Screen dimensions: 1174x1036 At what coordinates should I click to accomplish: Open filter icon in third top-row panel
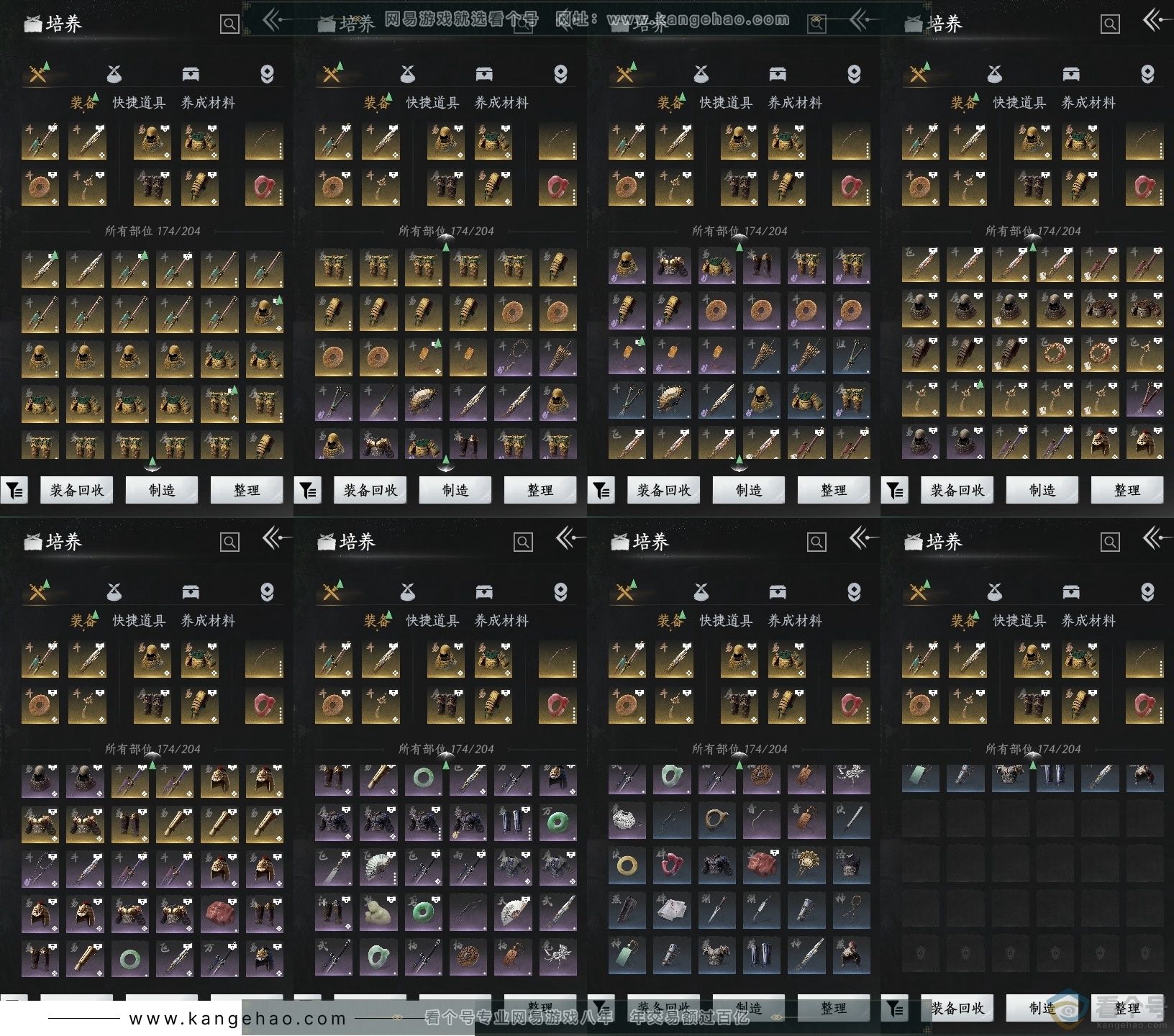(601, 491)
